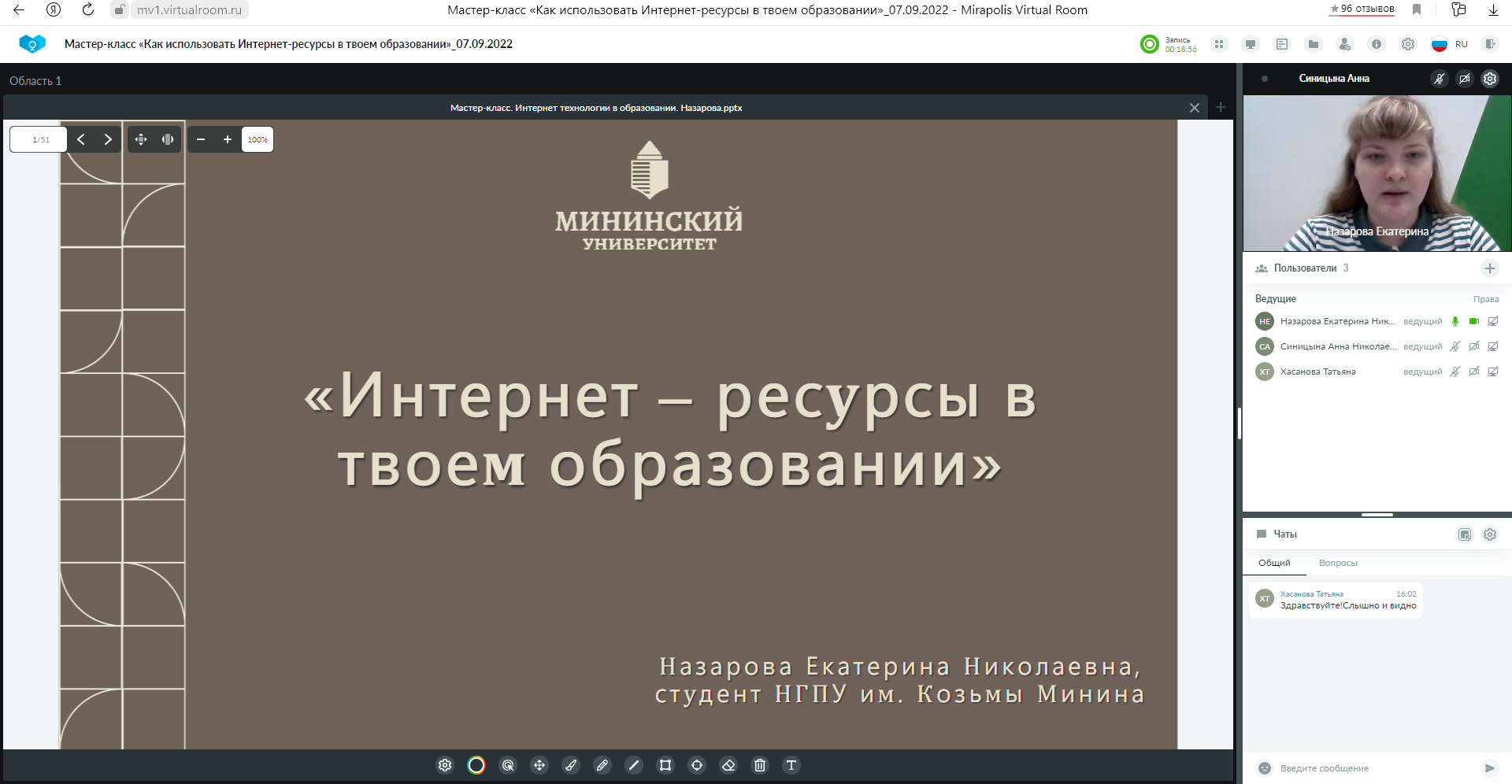1512x784 pixels.
Task: Select the brush drawing tool
Action: click(571, 765)
